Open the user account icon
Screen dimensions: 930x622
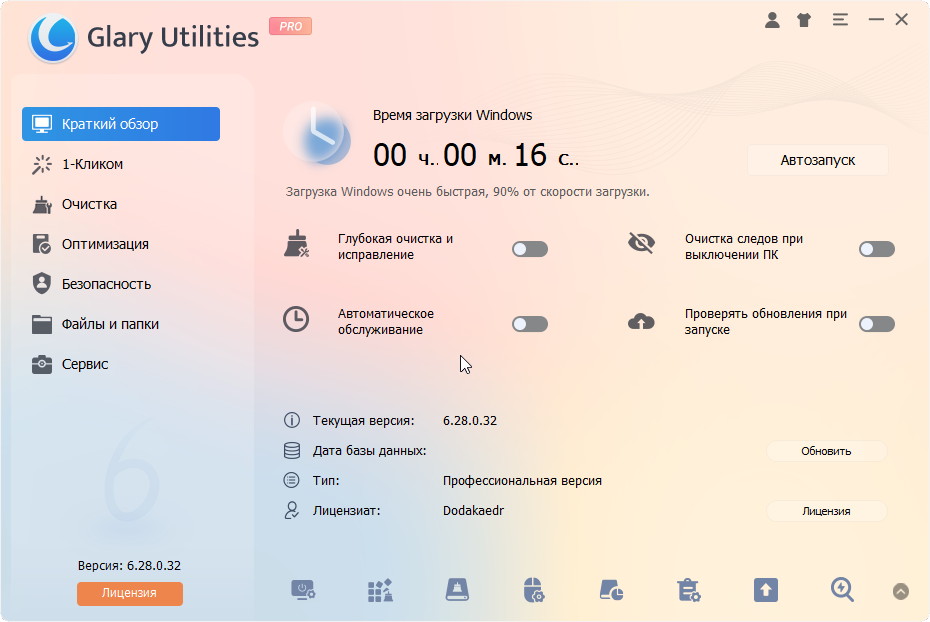[x=772, y=20]
